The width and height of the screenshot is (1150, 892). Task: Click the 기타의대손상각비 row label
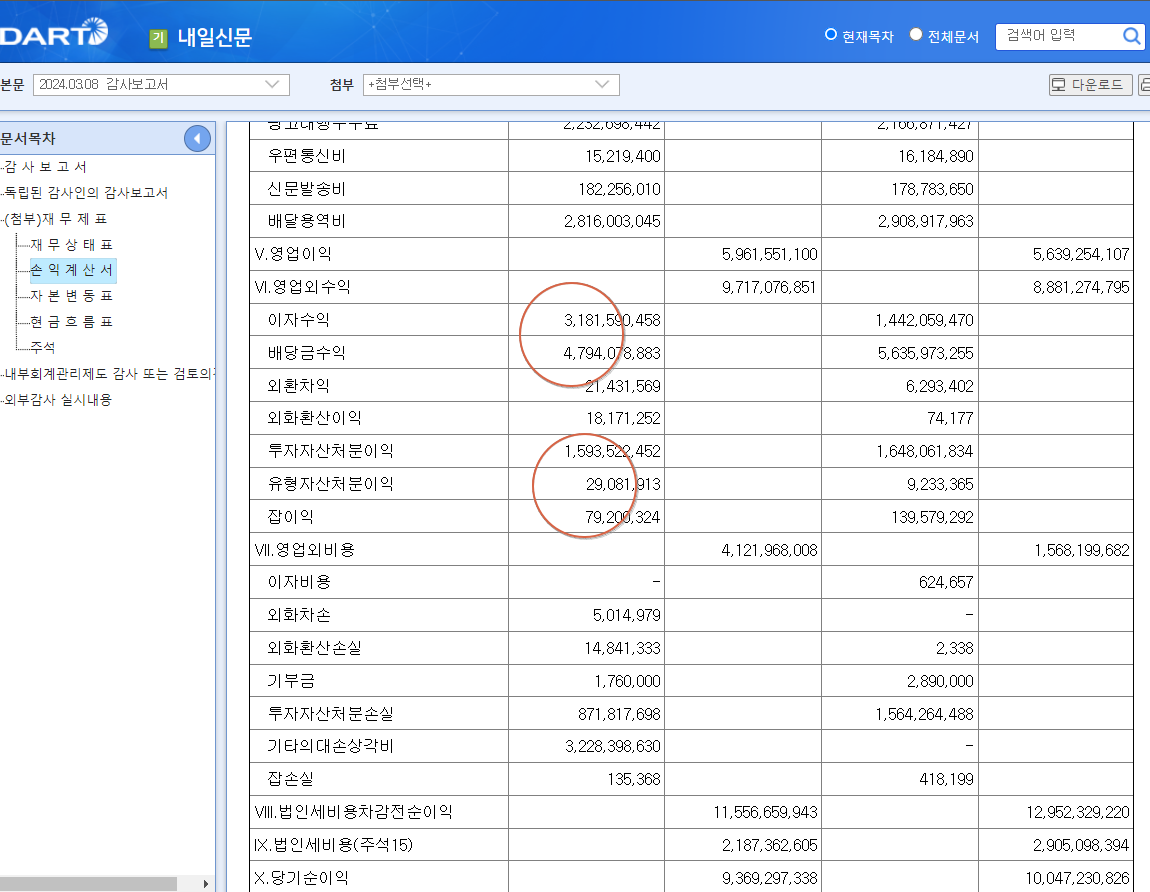click(x=330, y=746)
